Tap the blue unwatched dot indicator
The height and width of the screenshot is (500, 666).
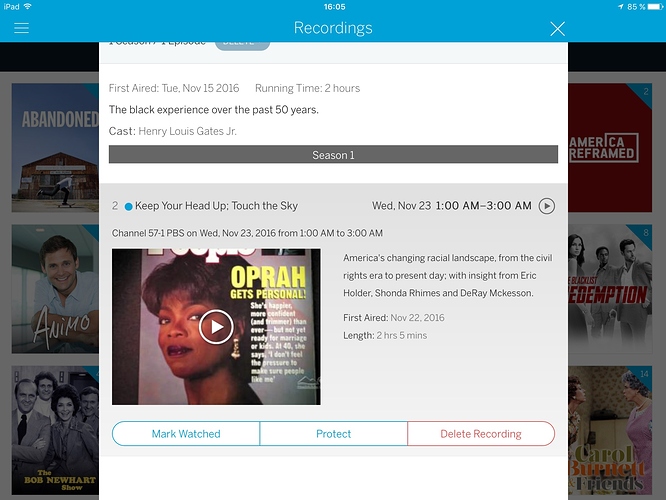pyautogui.click(x=128, y=207)
